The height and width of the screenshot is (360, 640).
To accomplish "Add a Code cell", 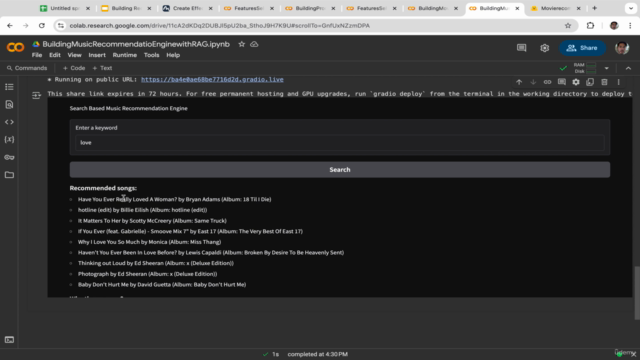I will pyautogui.click(x=74, y=68).
